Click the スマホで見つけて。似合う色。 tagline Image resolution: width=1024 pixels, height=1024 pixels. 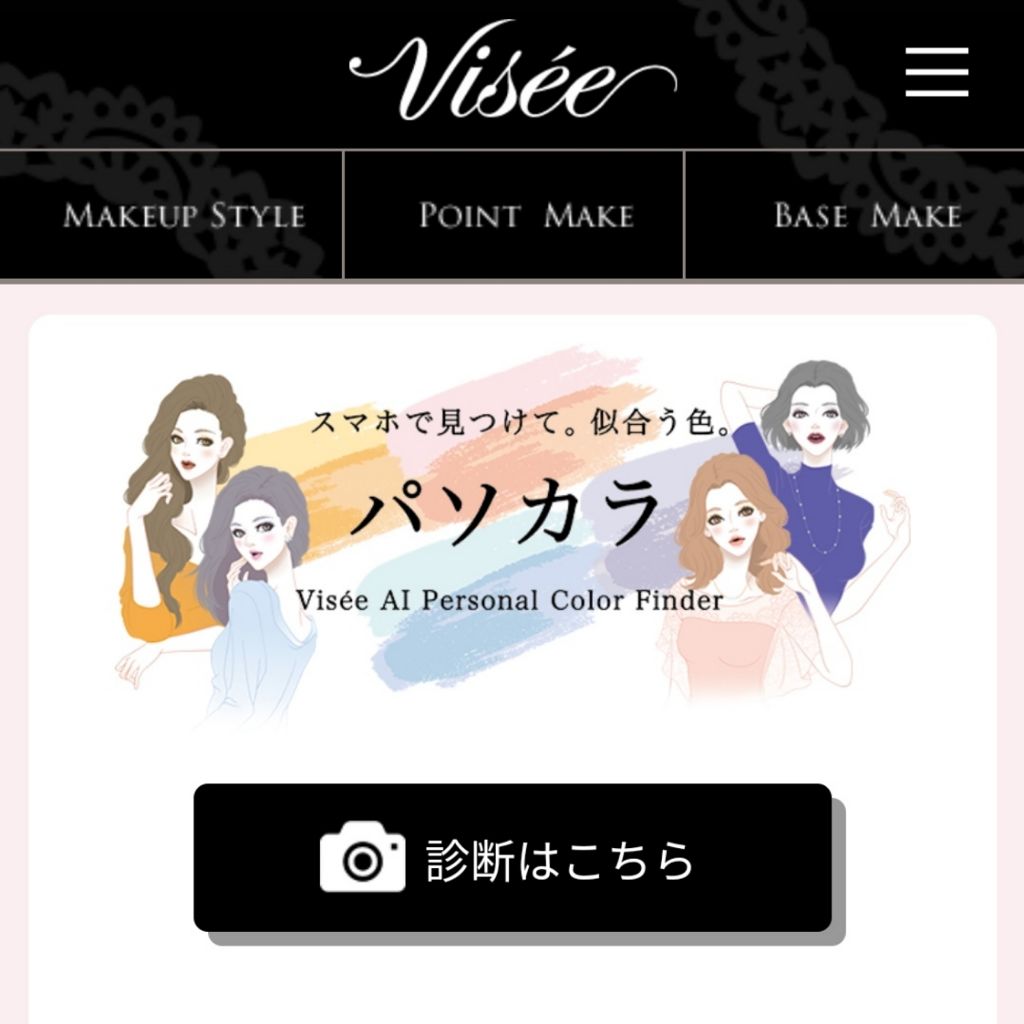(521, 423)
